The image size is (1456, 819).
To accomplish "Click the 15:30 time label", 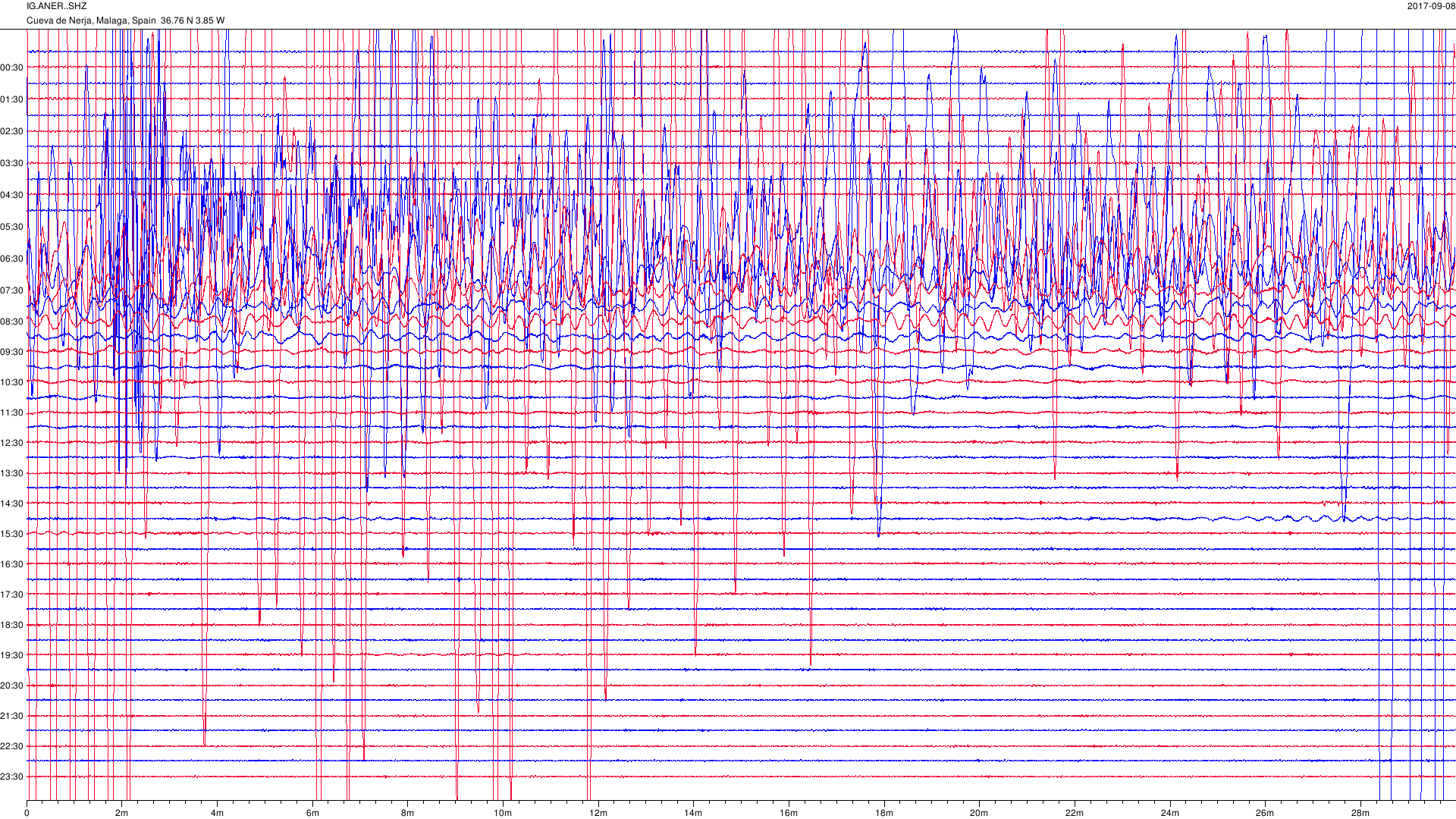I will click(x=12, y=534).
